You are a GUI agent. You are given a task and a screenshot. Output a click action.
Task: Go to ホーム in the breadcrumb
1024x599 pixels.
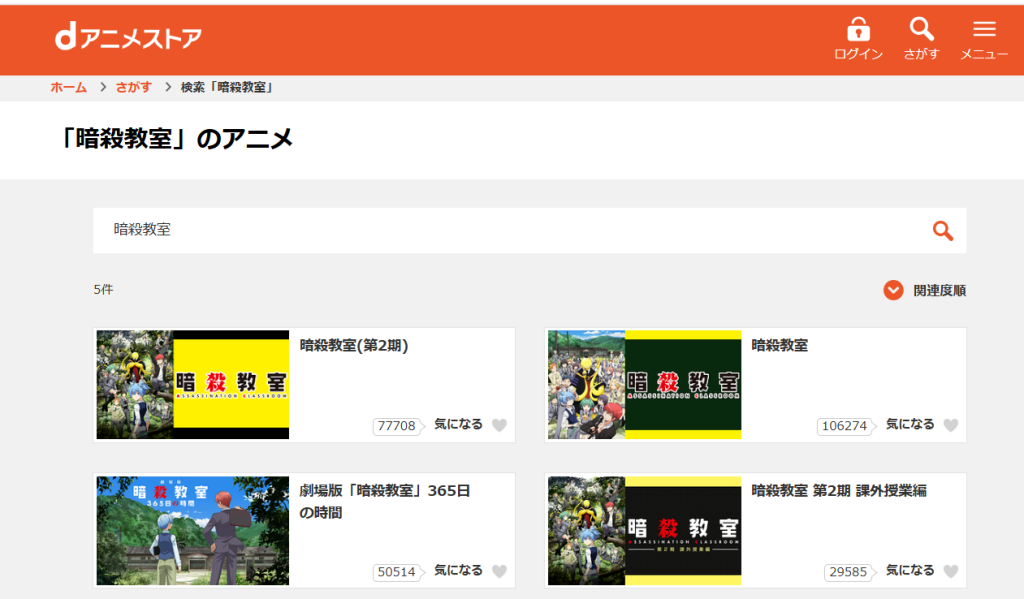click(69, 88)
